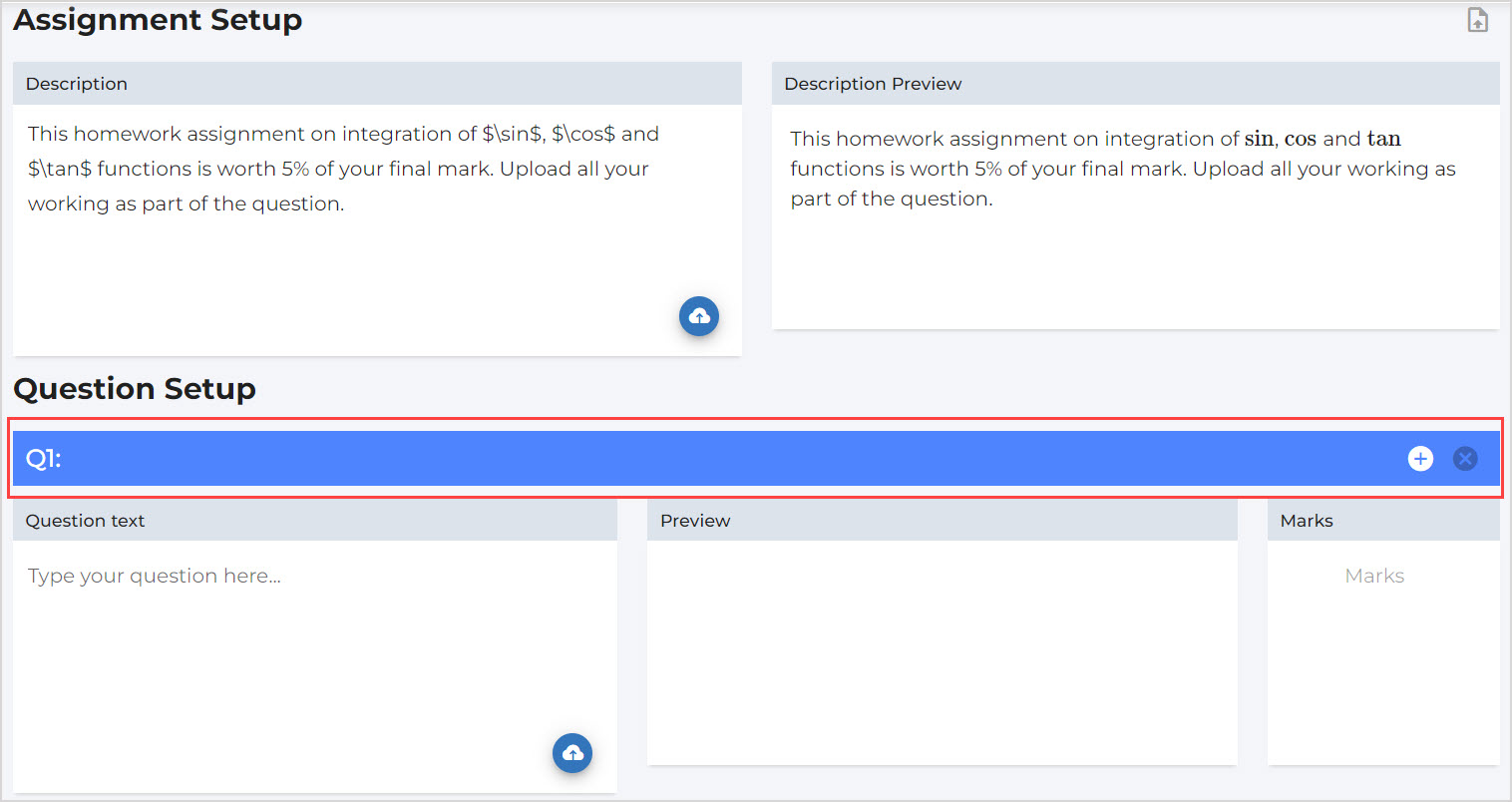Click the cloud upload icon in Question text box

click(572, 753)
